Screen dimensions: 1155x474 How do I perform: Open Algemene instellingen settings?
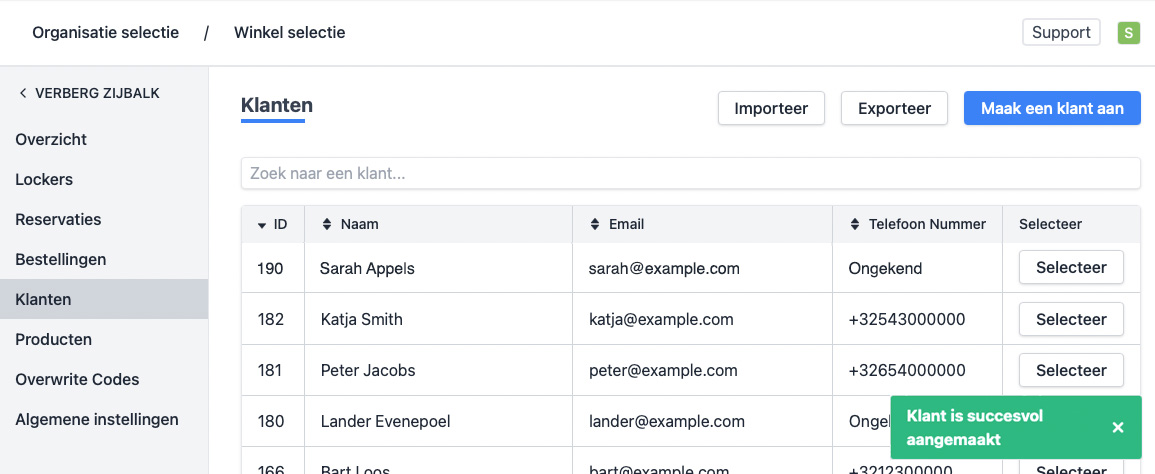[x=97, y=420]
